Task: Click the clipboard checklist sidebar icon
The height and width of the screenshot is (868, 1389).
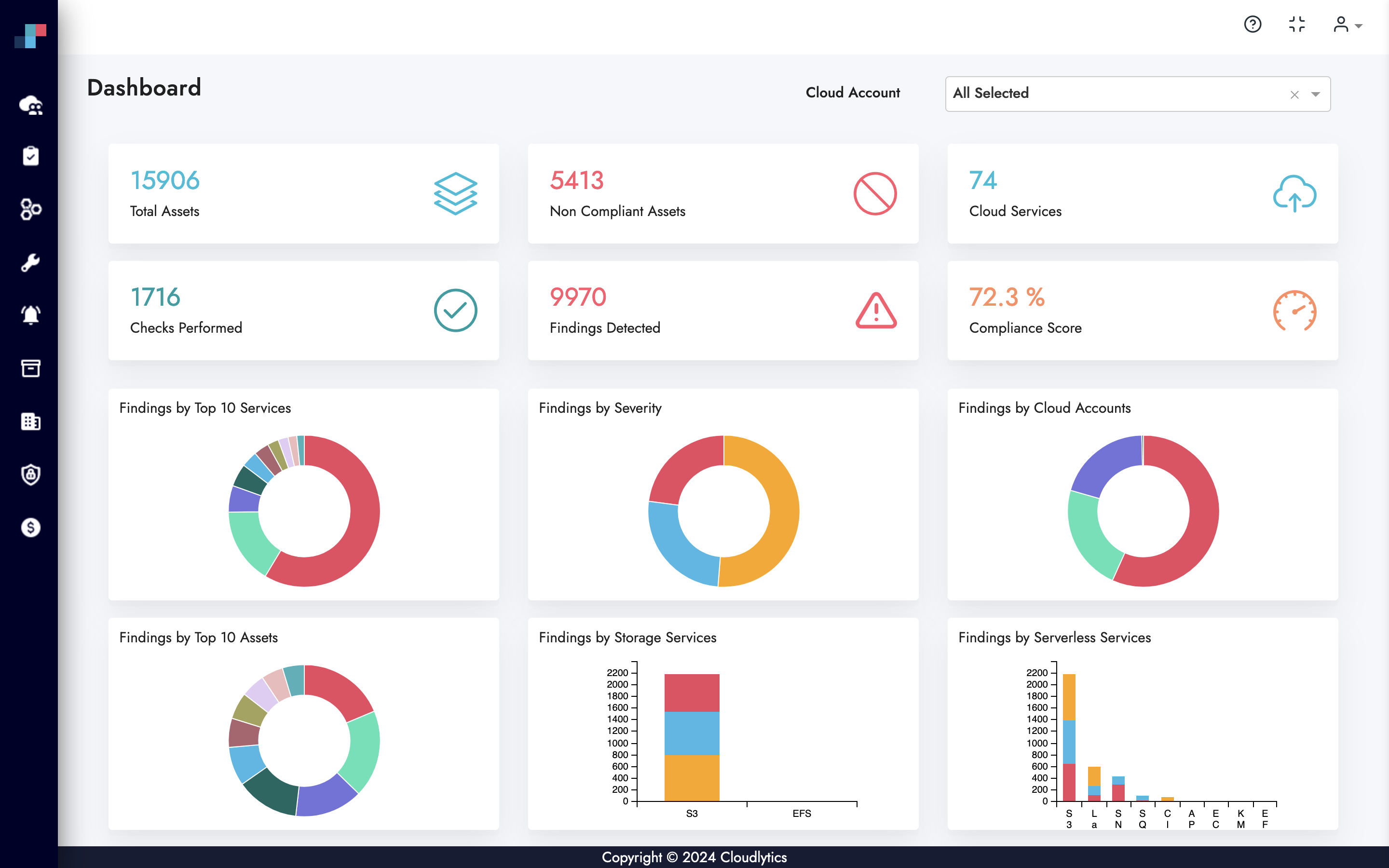Action: point(30,156)
